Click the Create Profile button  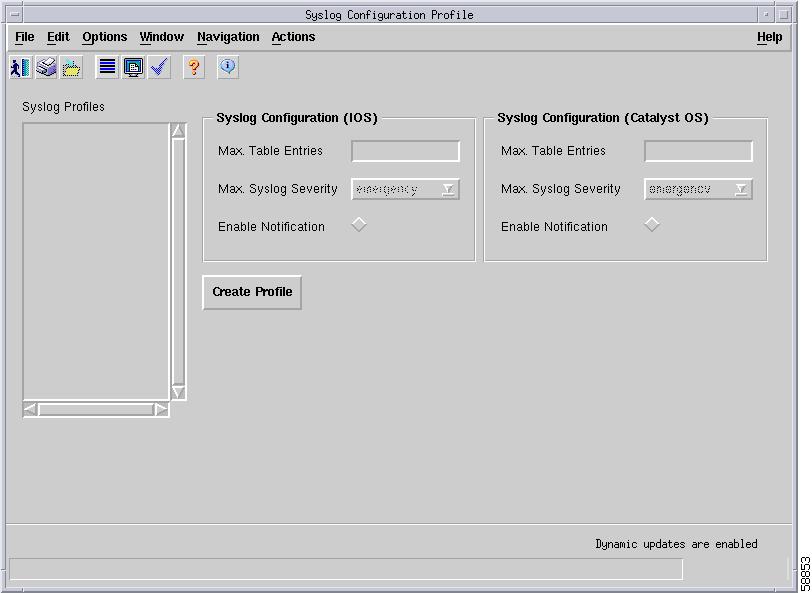coord(252,292)
